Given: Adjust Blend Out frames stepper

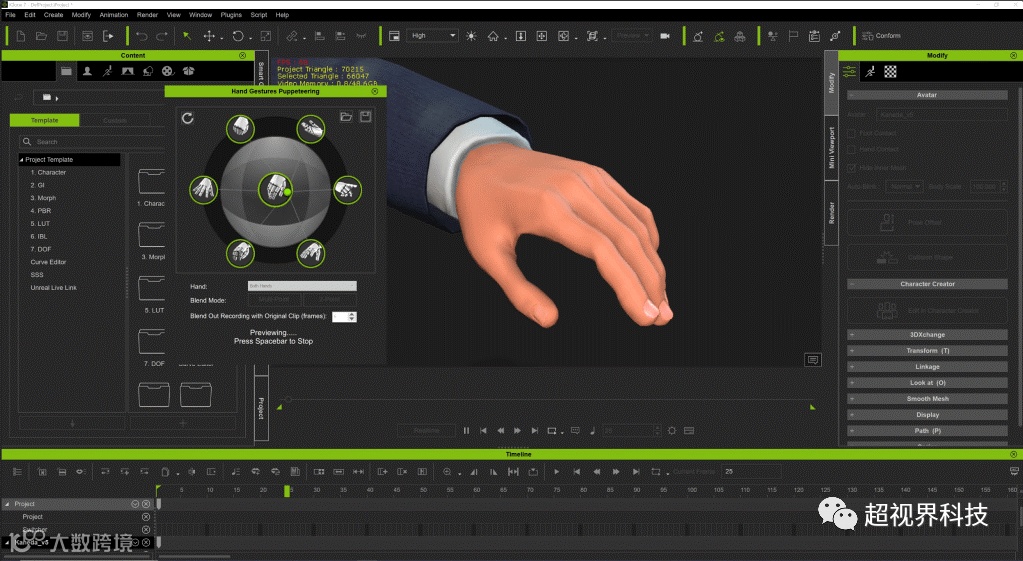Looking at the screenshot, I should coord(352,317).
